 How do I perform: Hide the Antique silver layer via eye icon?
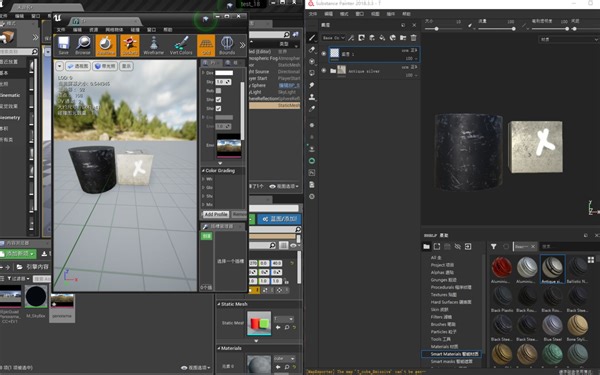click(x=324, y=70)
